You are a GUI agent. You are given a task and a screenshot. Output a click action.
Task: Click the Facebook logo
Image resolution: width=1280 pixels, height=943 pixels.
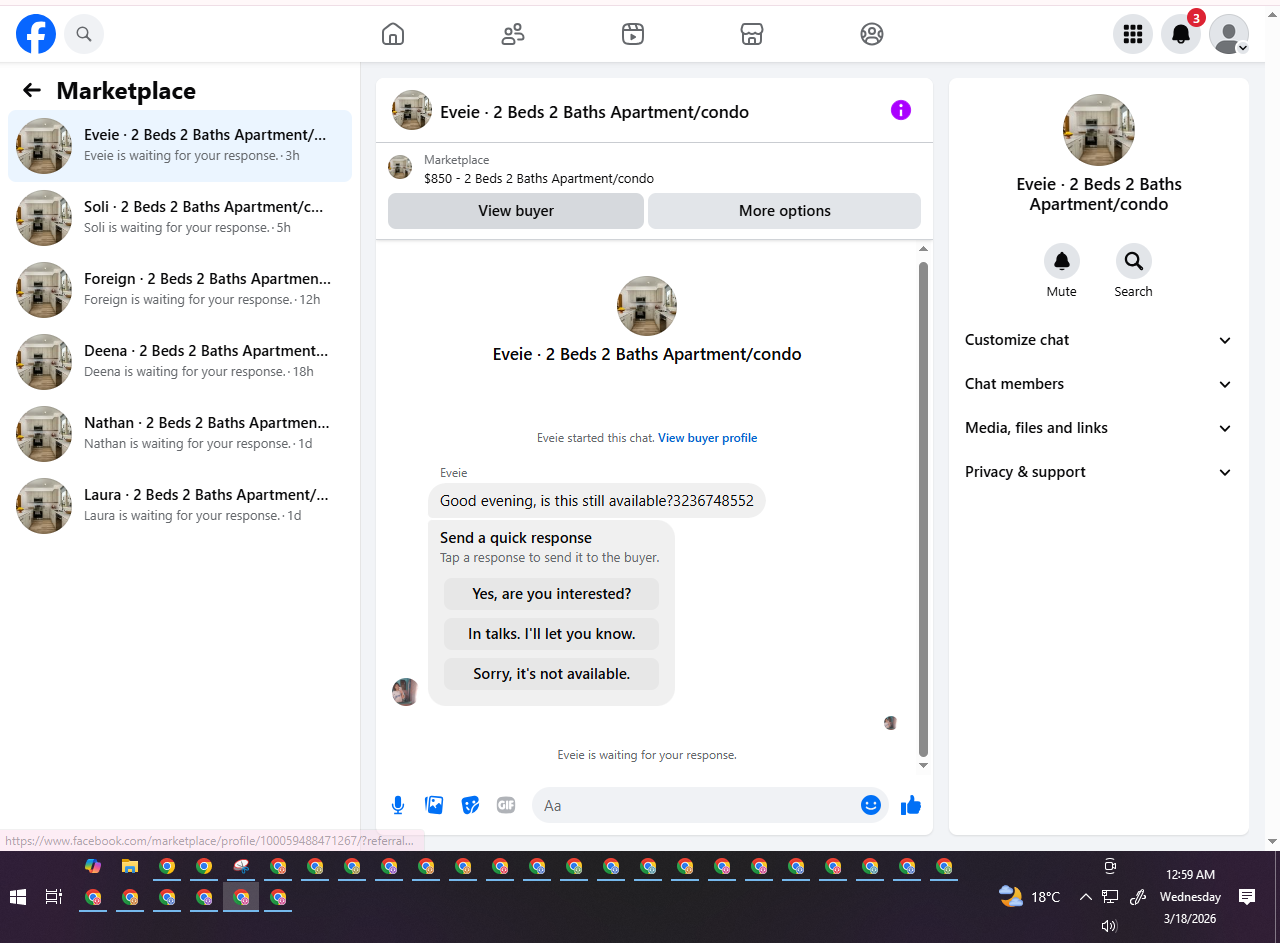click(x=36, y=34)
